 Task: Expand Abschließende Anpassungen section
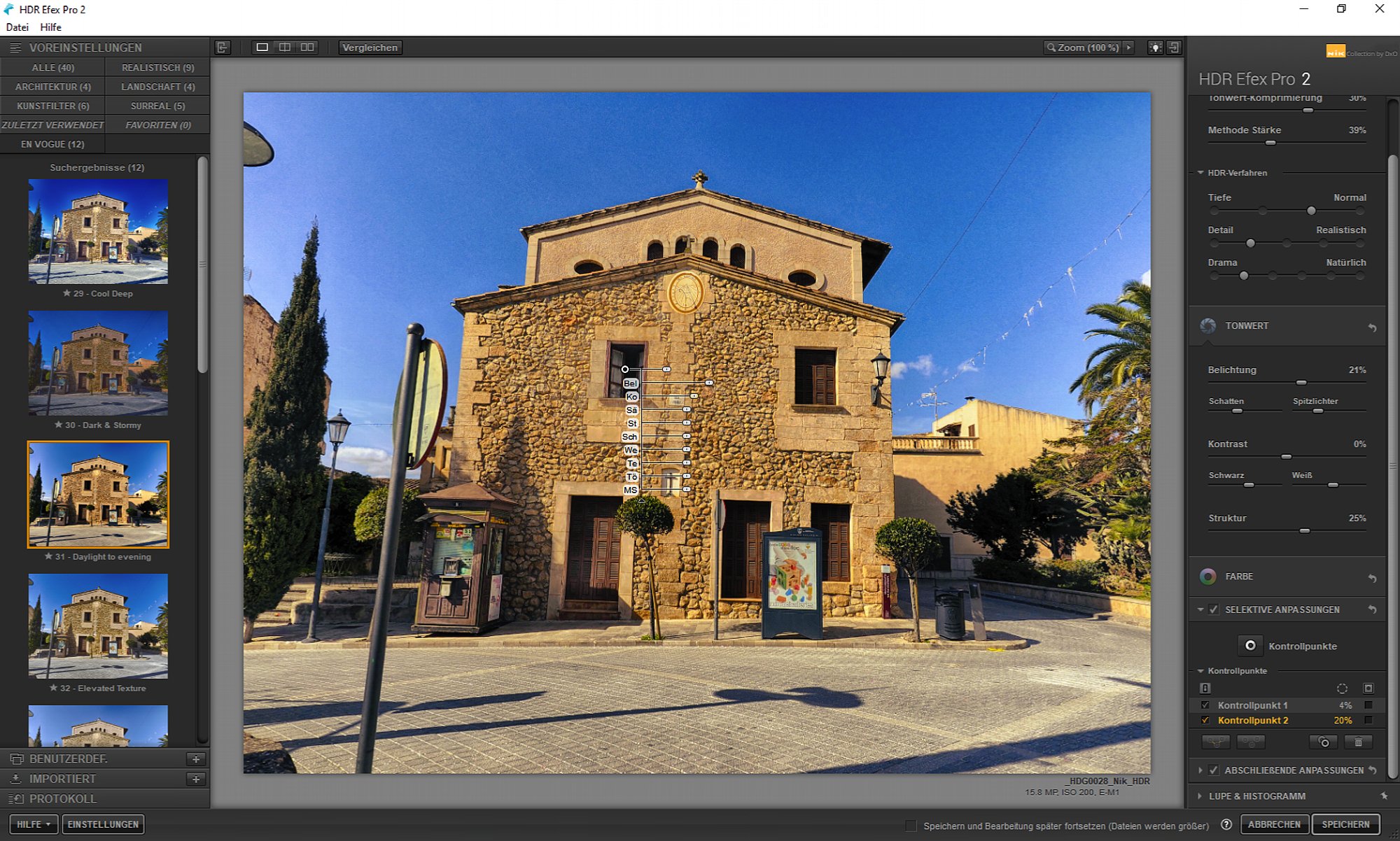pyautogui.click(x=1200, y=770)
